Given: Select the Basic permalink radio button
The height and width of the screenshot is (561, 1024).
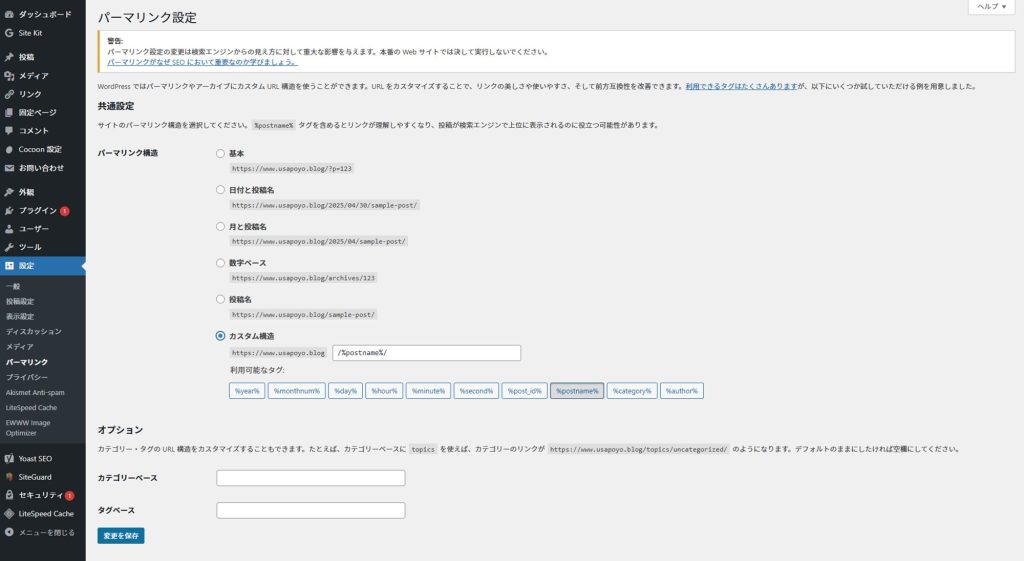Looking at the screenshot, I should tap(220, 154).
